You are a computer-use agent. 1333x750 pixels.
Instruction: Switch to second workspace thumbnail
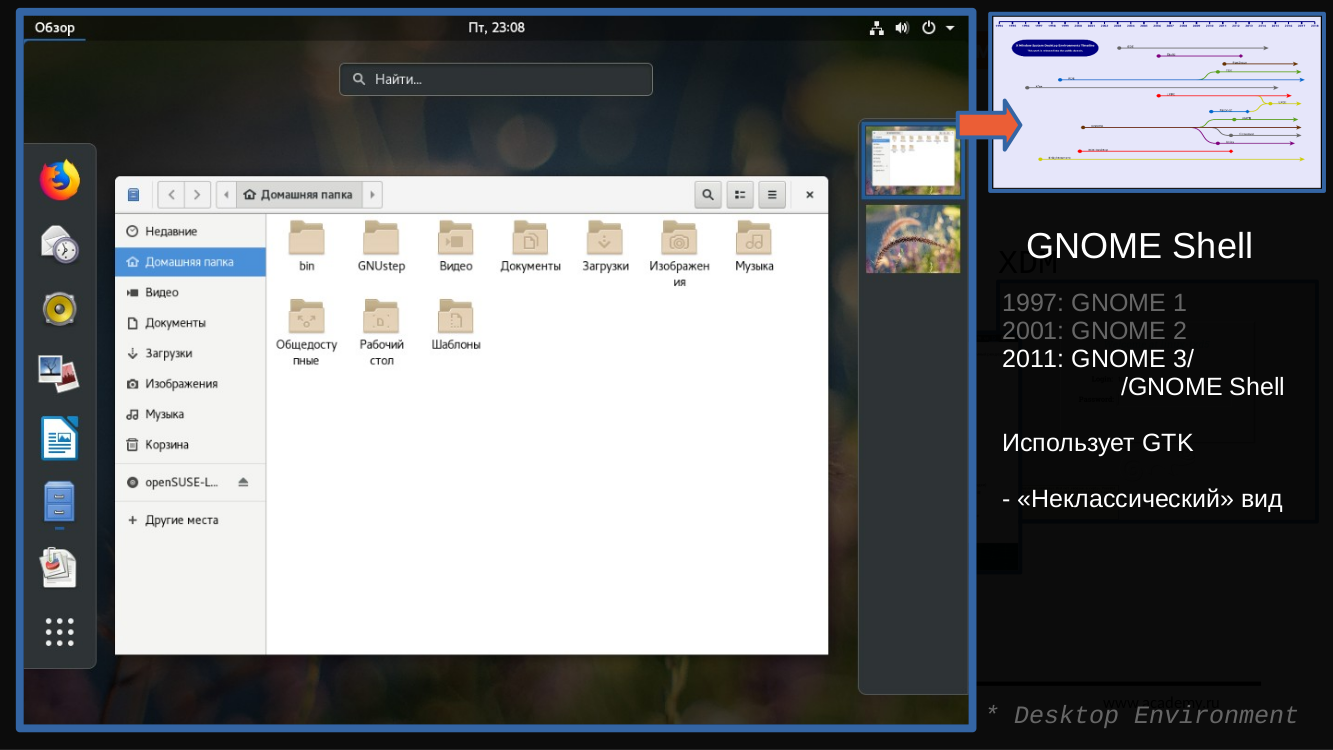coord(913,239)
